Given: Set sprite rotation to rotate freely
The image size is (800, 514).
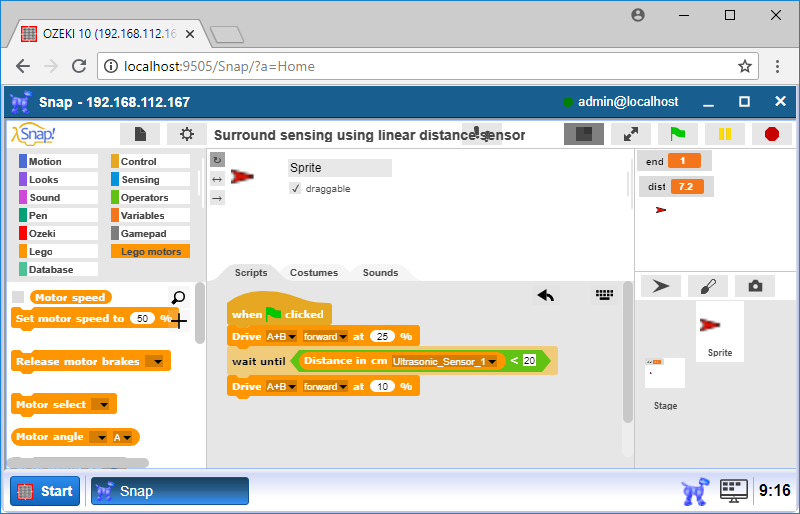Looking at the screenshot, I should click(x=217, y=160).
